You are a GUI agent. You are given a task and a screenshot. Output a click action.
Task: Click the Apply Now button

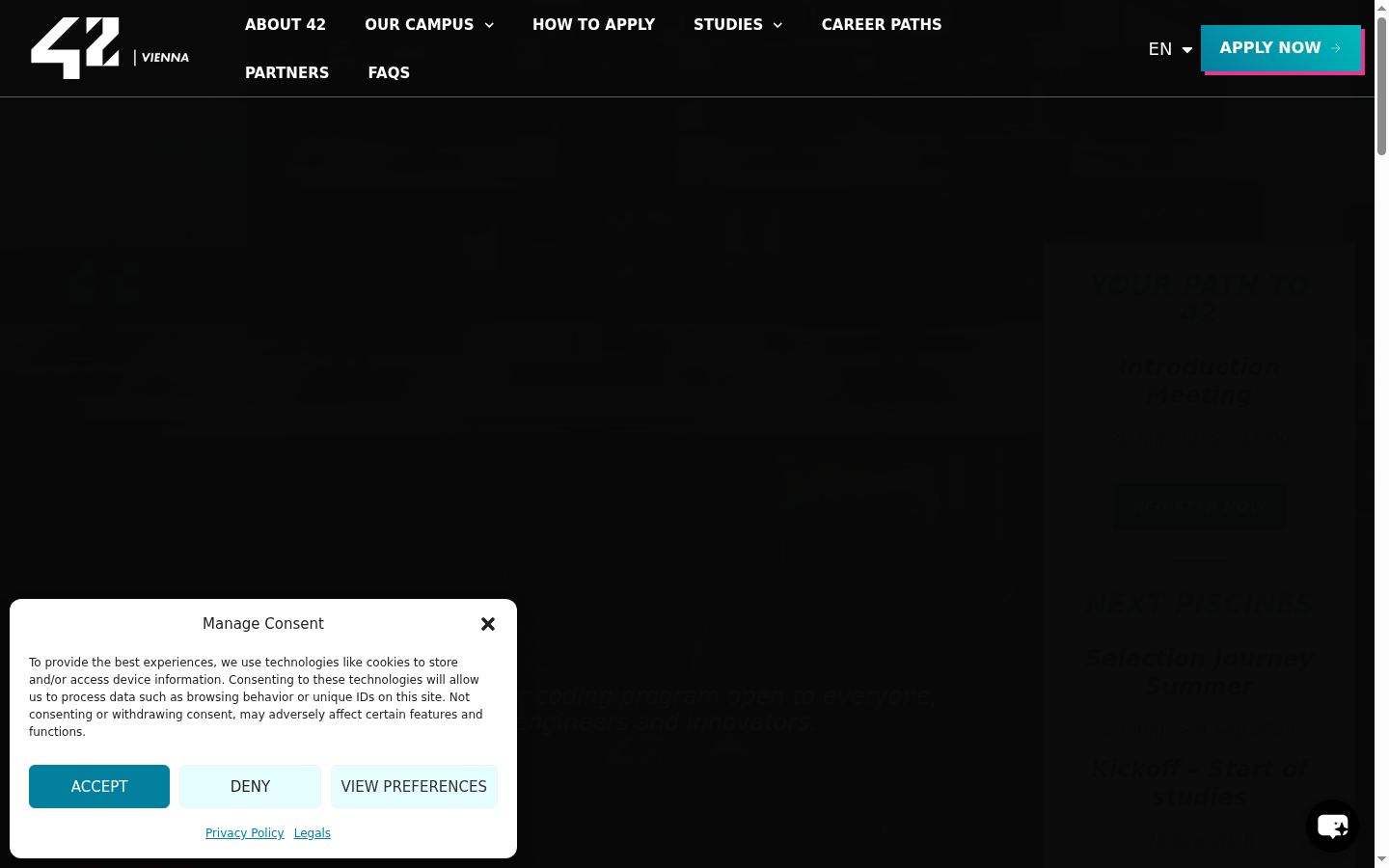(1280, 48)
